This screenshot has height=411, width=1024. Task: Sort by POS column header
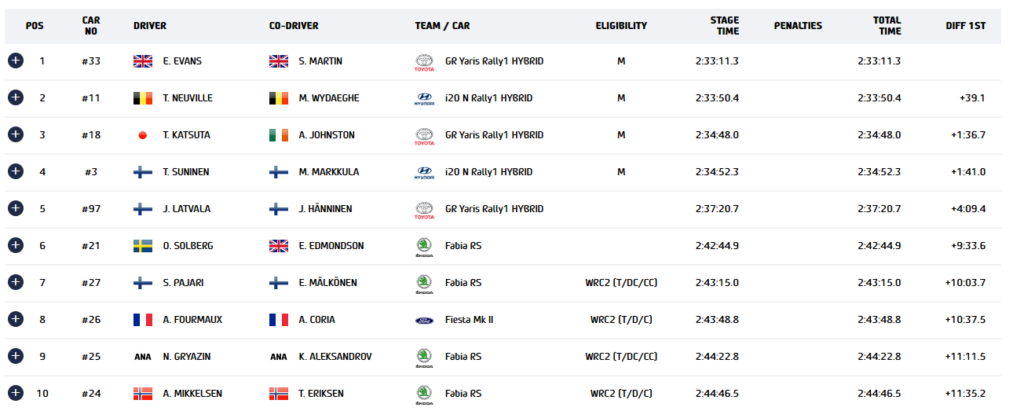click(x=35, y=26)
